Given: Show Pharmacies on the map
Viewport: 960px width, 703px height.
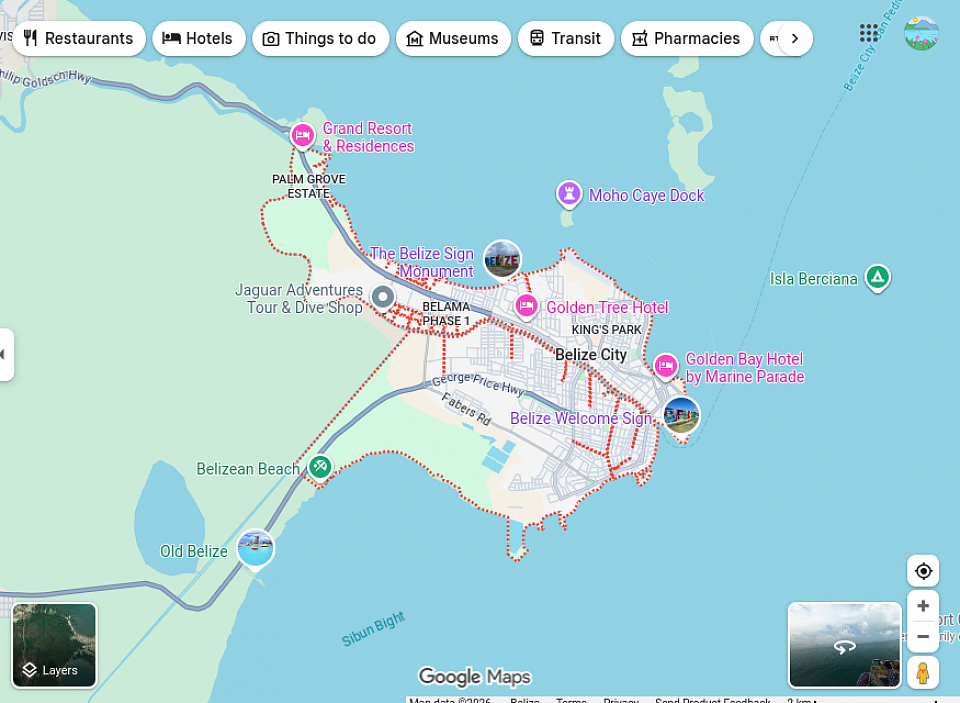Looking at the screenshot, I should pyautogui.click(x=686, y=39).
